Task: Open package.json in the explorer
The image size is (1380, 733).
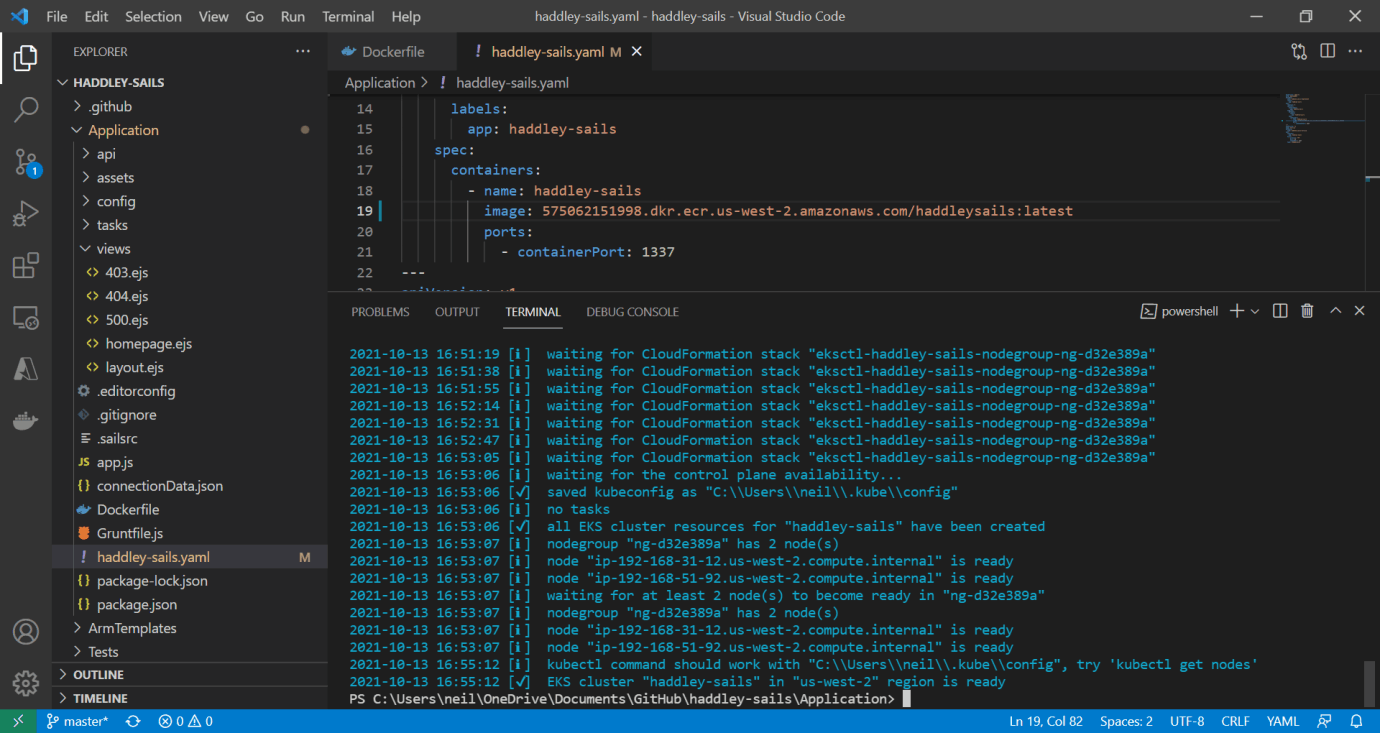Action: point(136,604)
